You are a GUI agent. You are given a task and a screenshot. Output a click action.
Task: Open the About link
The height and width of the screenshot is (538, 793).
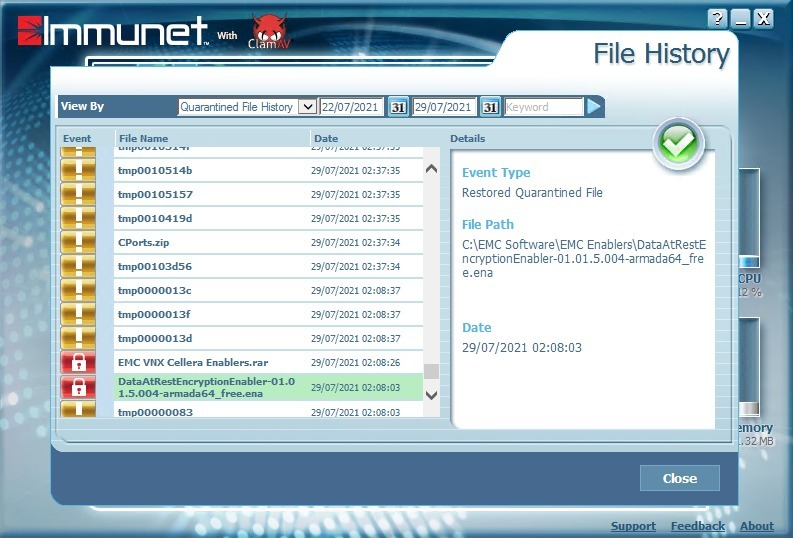click(x=757, y=526)
